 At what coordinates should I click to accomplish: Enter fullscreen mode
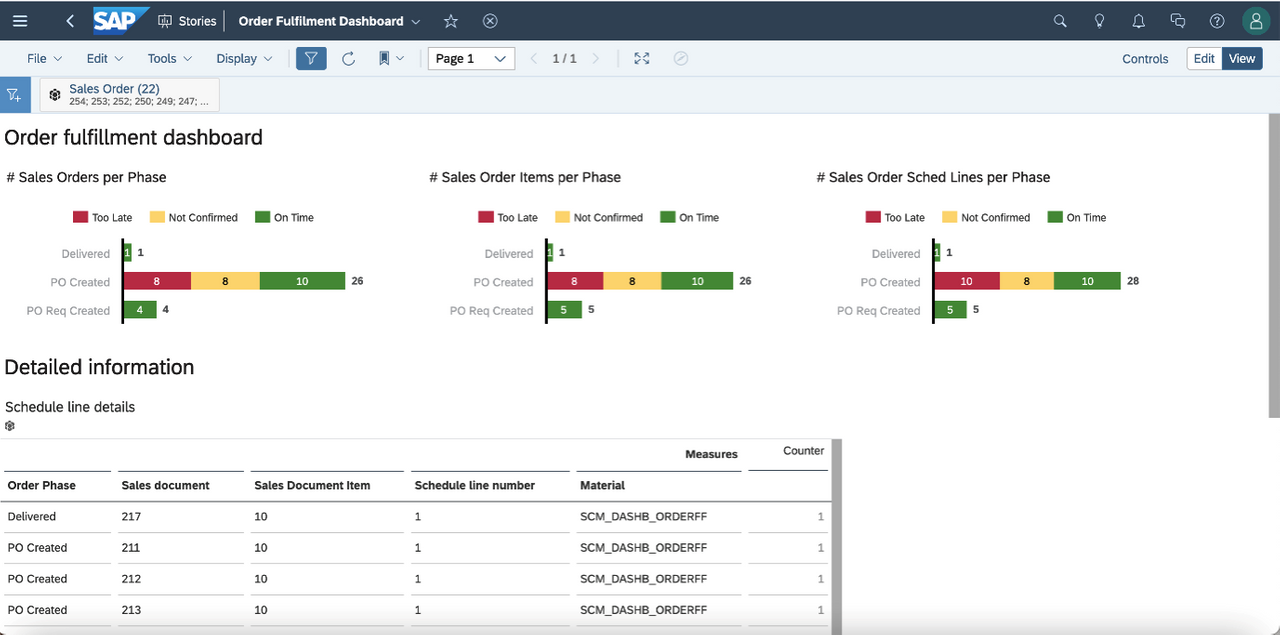[642, 58]
